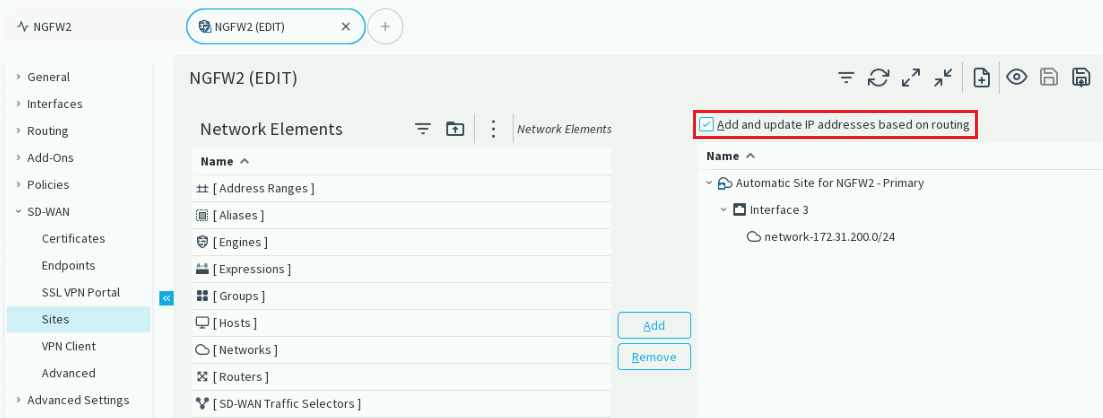The width and height of the screenshot is (1103, 418).
Task: Open the three-dot menu in Network Elements
Action: [493, 129]
